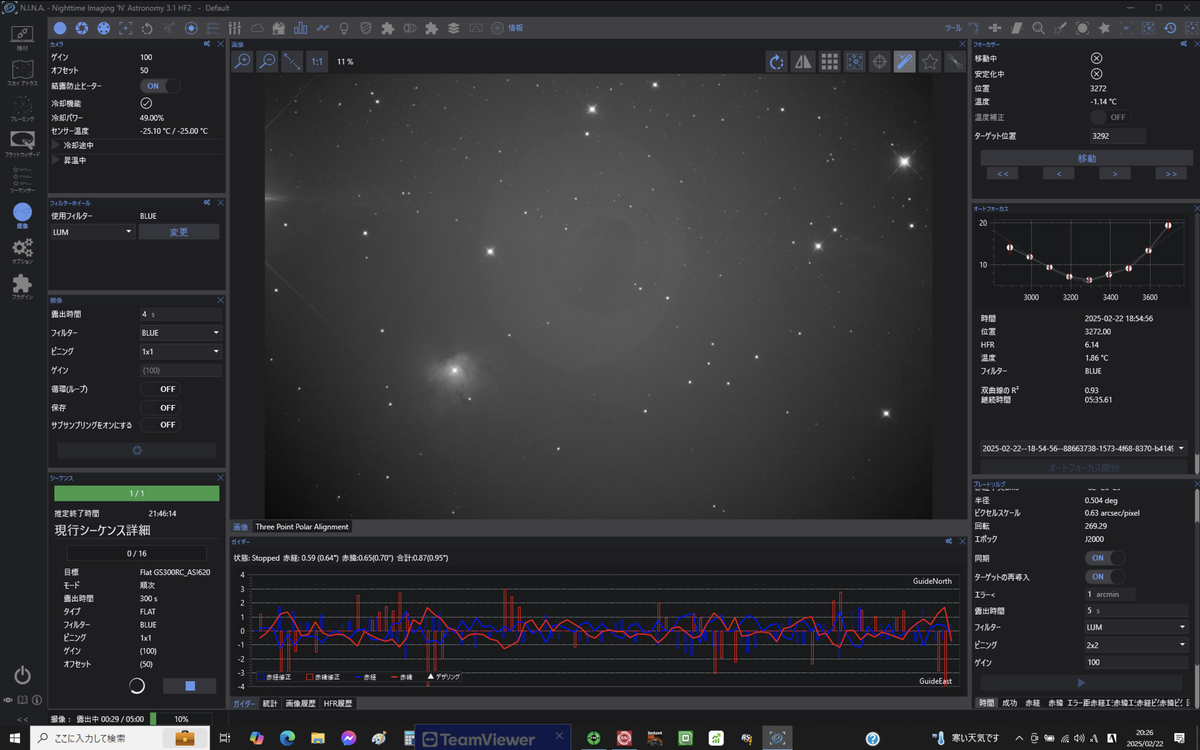Viewport: 1200px width, 750px height.
Task: Select the 画像 tab beside Polar Alignment
Action: pyautogui.click(x=240, y=527)
